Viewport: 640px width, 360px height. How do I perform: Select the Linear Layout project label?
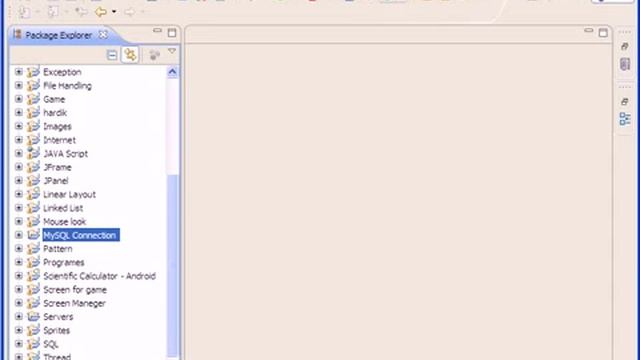(x=69, y=194)
